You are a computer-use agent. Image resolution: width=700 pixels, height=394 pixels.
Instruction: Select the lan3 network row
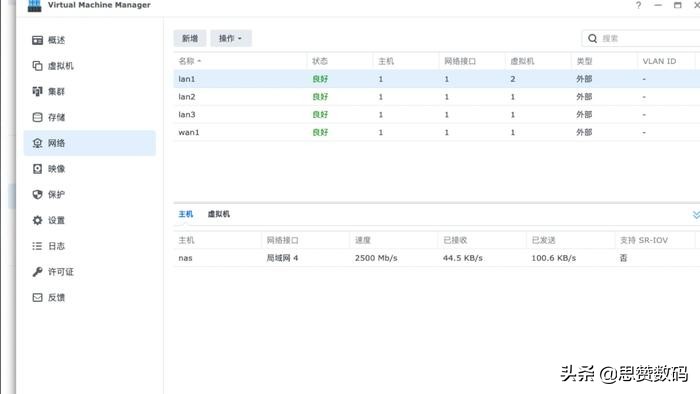pyautogui.click(x=437, y=115)
